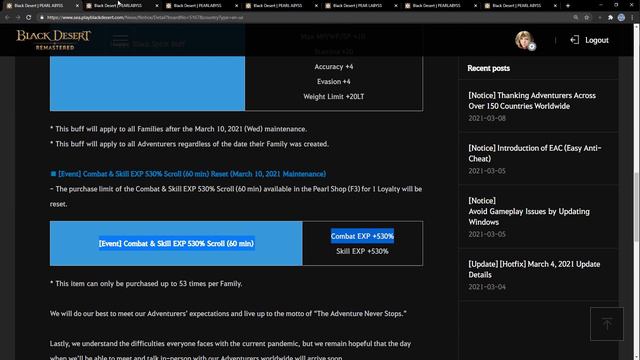Close the second Black Desert tab

pos(157,6)
